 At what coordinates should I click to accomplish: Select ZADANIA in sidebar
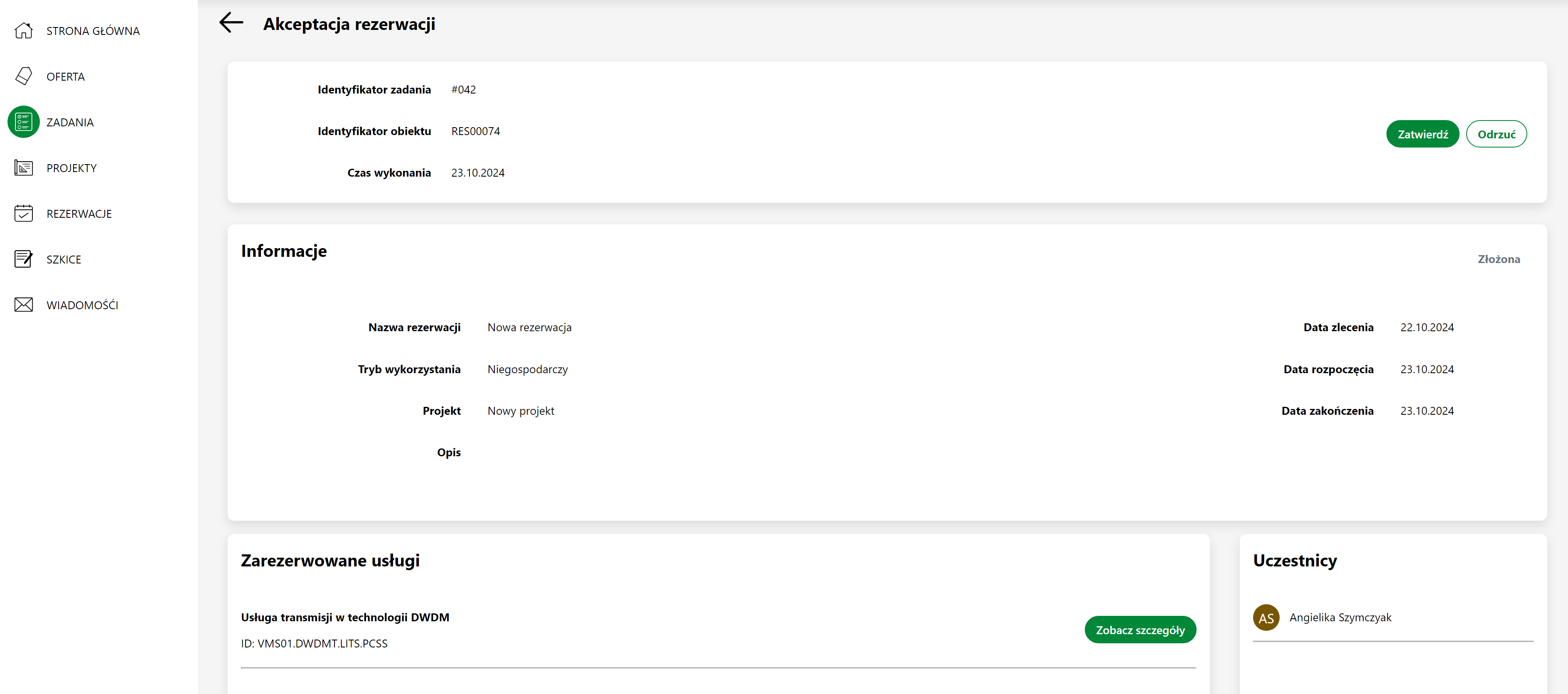[x=70, y=122]
